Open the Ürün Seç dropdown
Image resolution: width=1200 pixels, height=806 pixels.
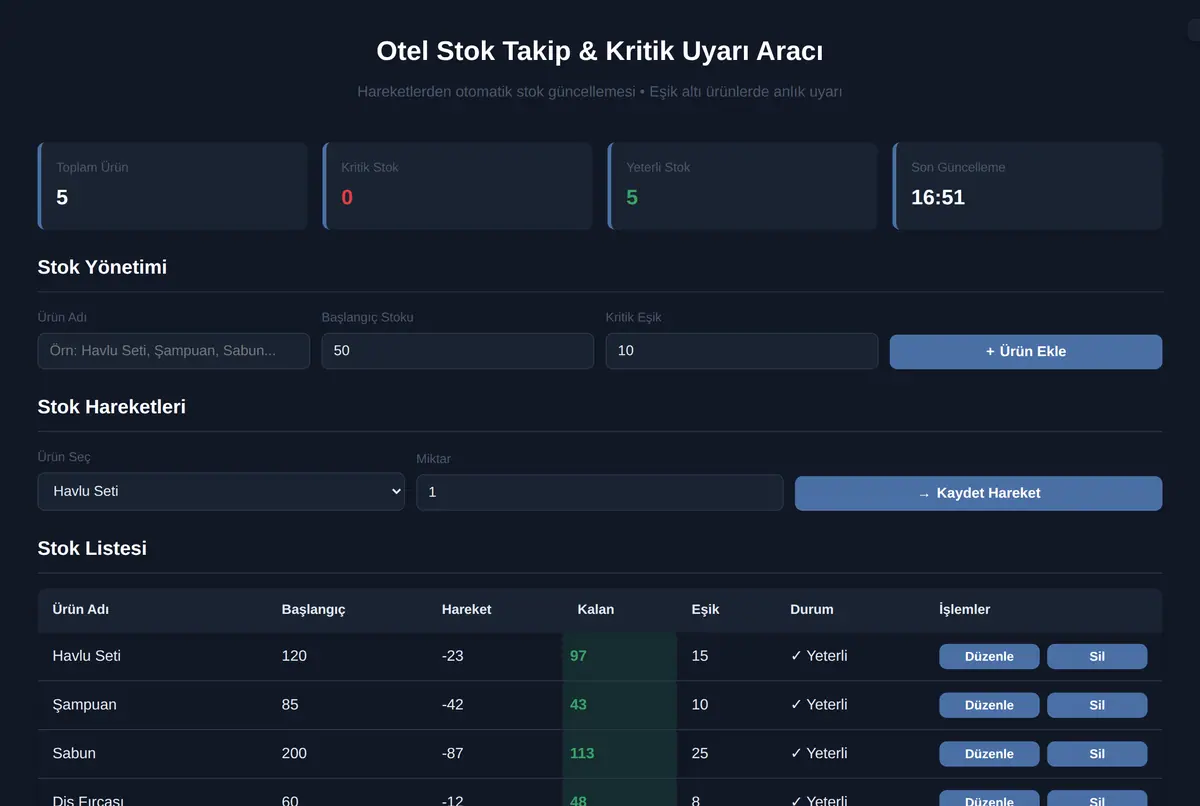coord(221,491)
